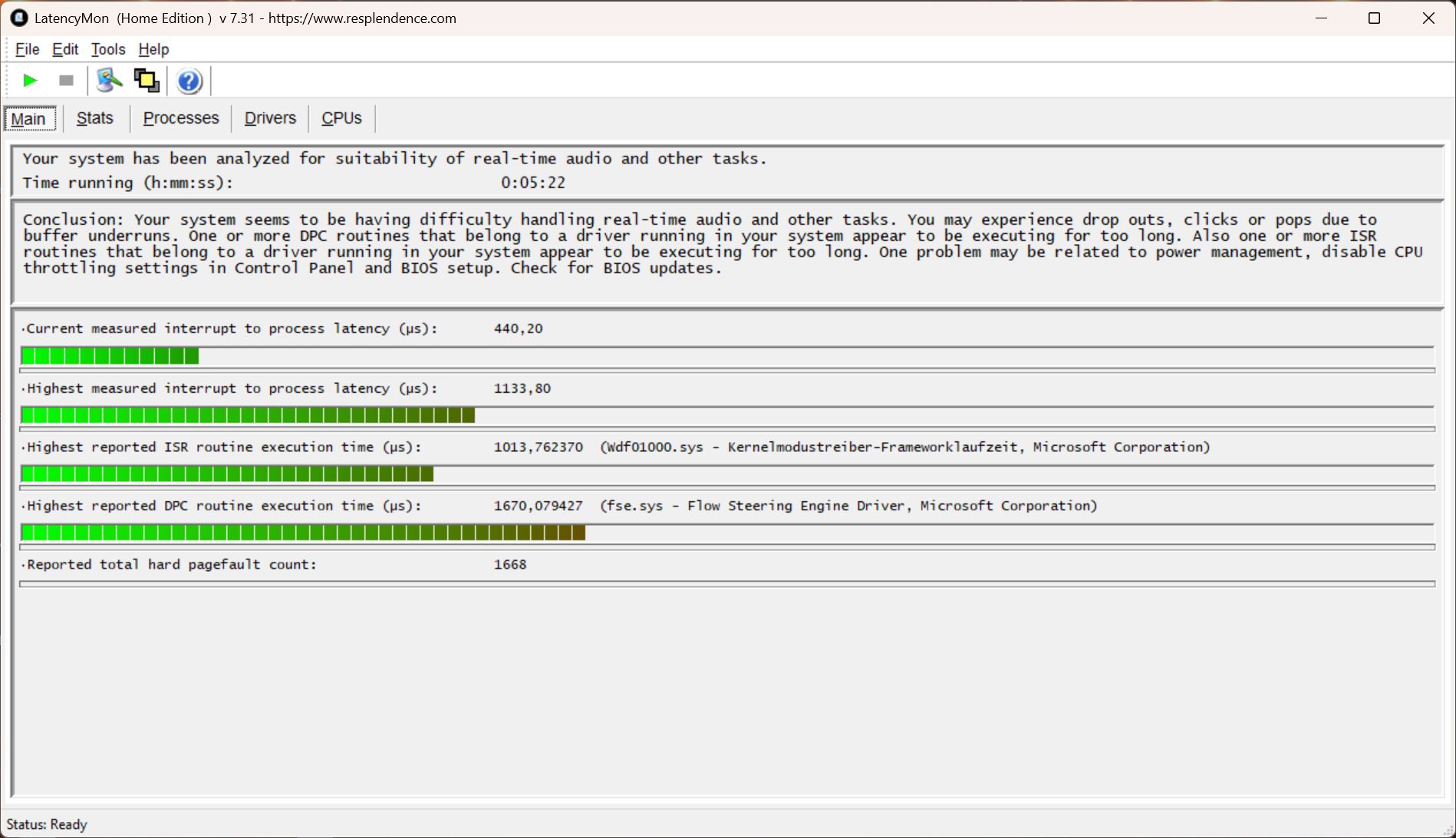The image size is (1456, 838).
Task: Click the pagefault count value 1668
Action: pyautogui.click(x=510, y=565)
